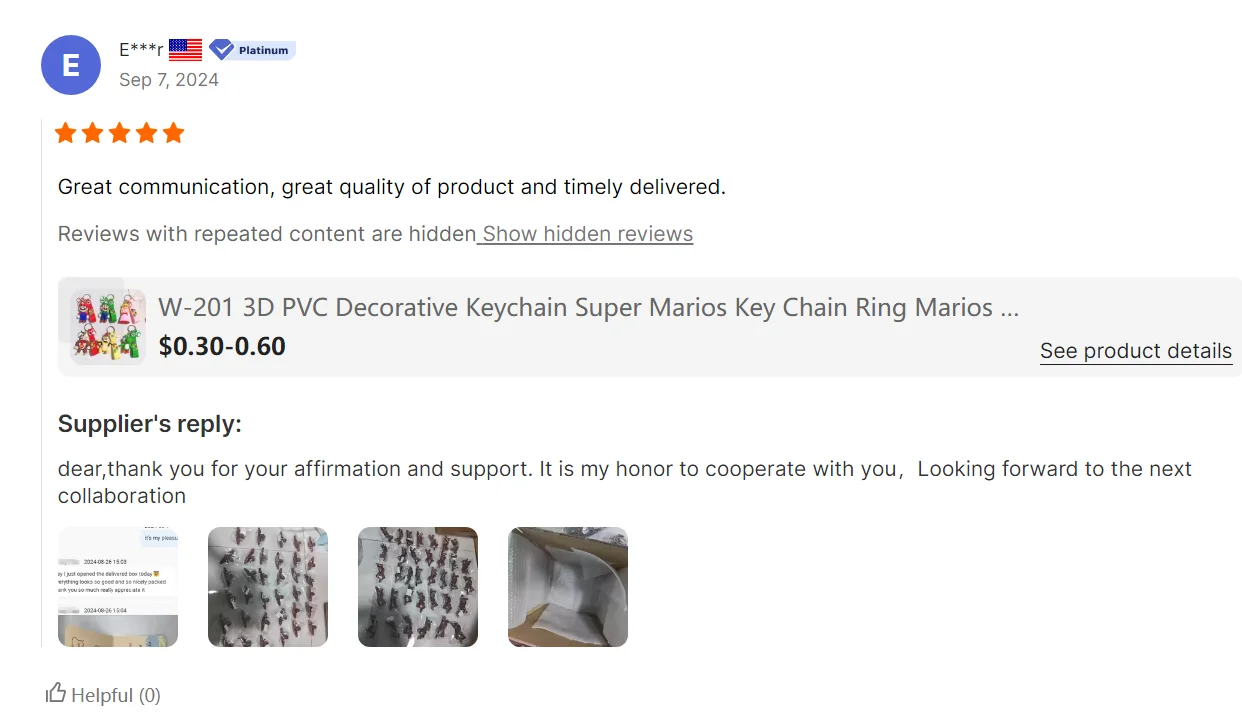
Task: Click the W-201 3D PVC Keychain product title
Action: 588,307
